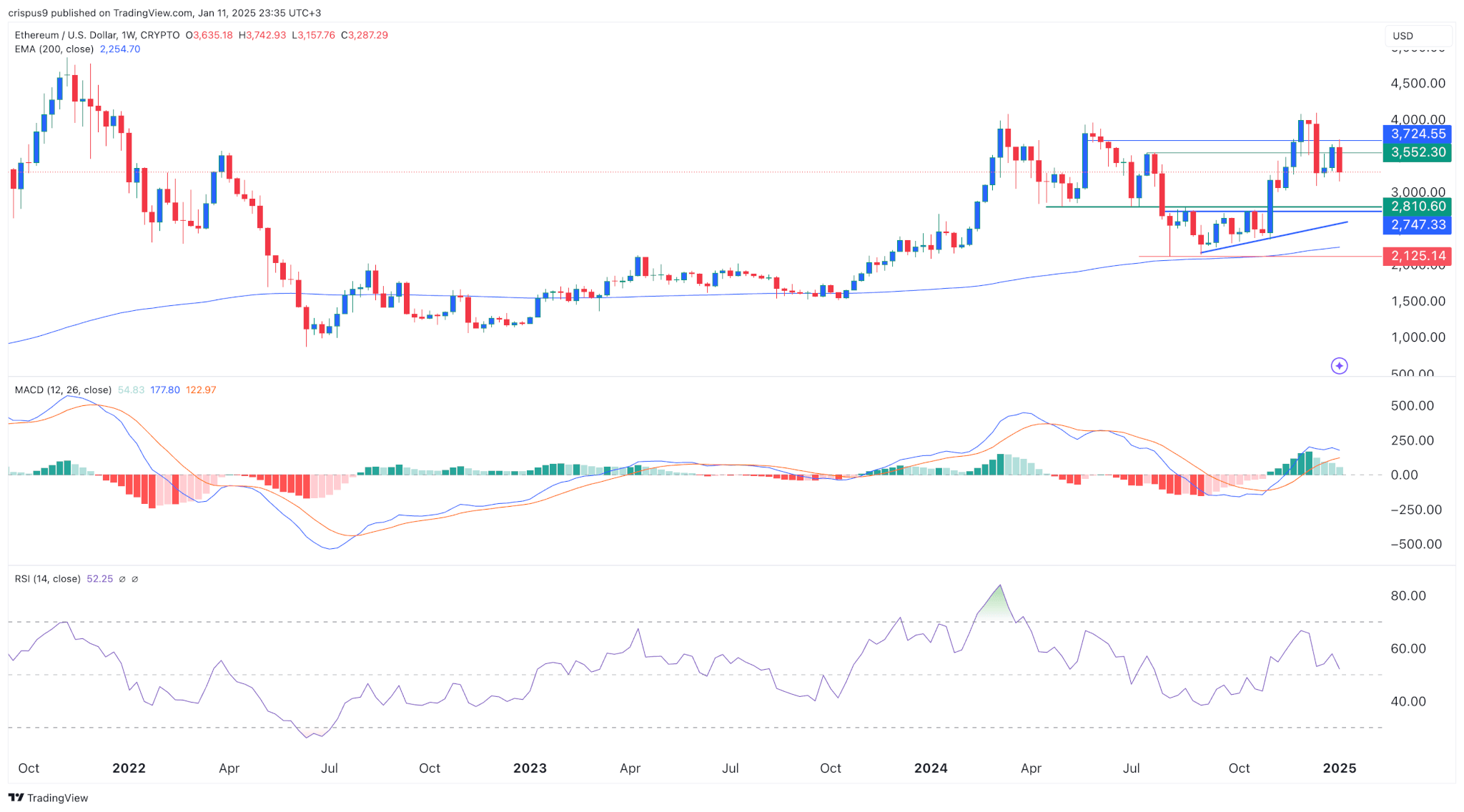The image size is (1464, 812).
Task: Click the green 3,552.30 price label
Action: pyautogui.click(x=1418, y=152)
